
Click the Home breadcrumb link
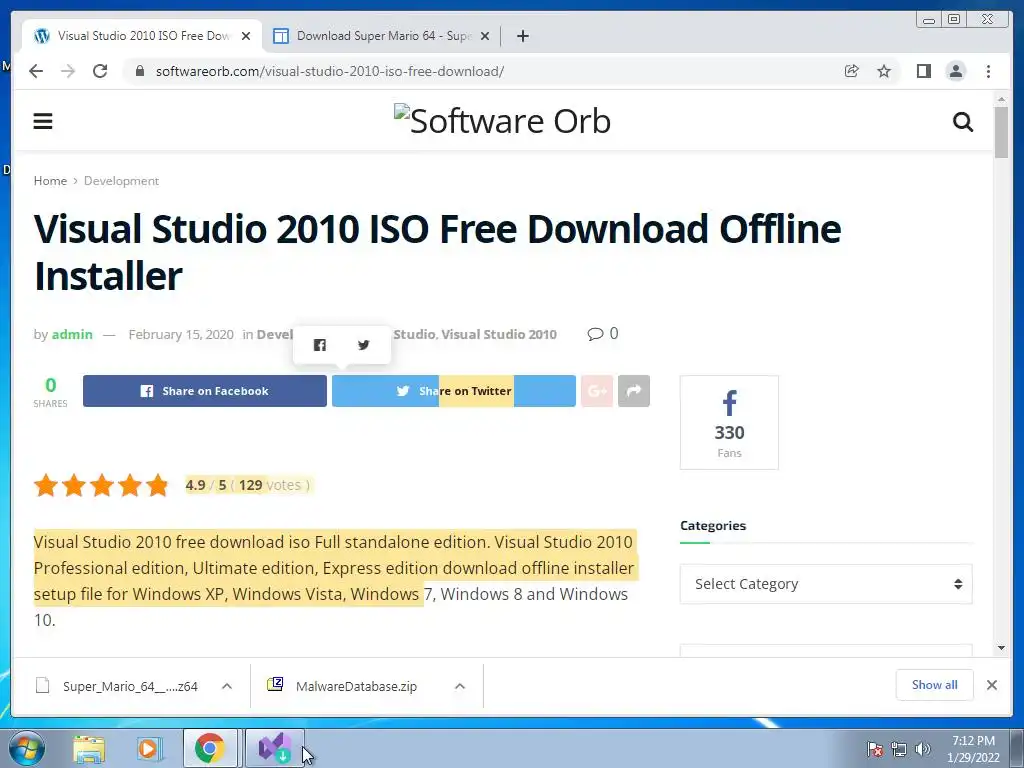coord(50,181)
